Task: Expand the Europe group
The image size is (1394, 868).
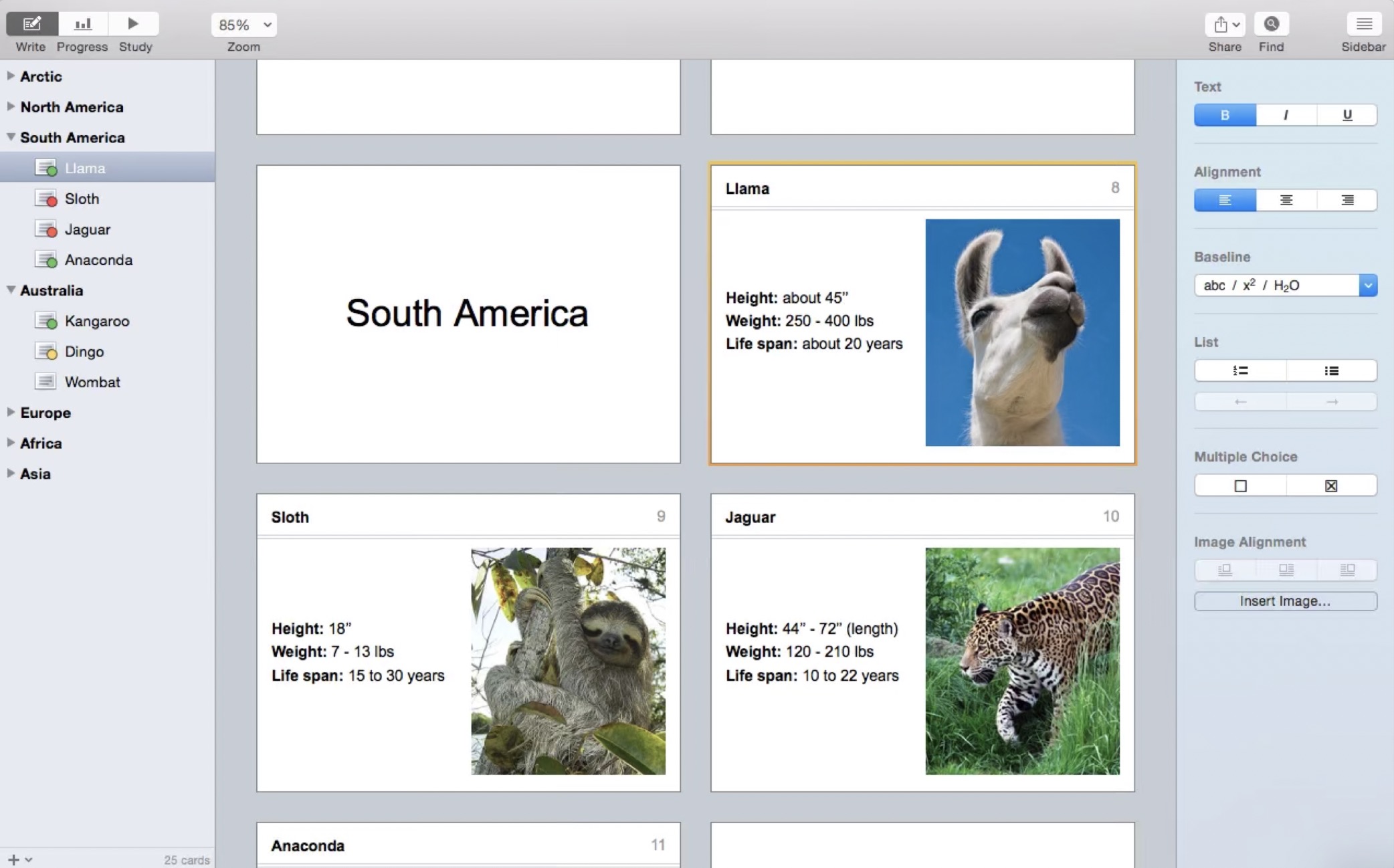Action: [x=11, y=413]
